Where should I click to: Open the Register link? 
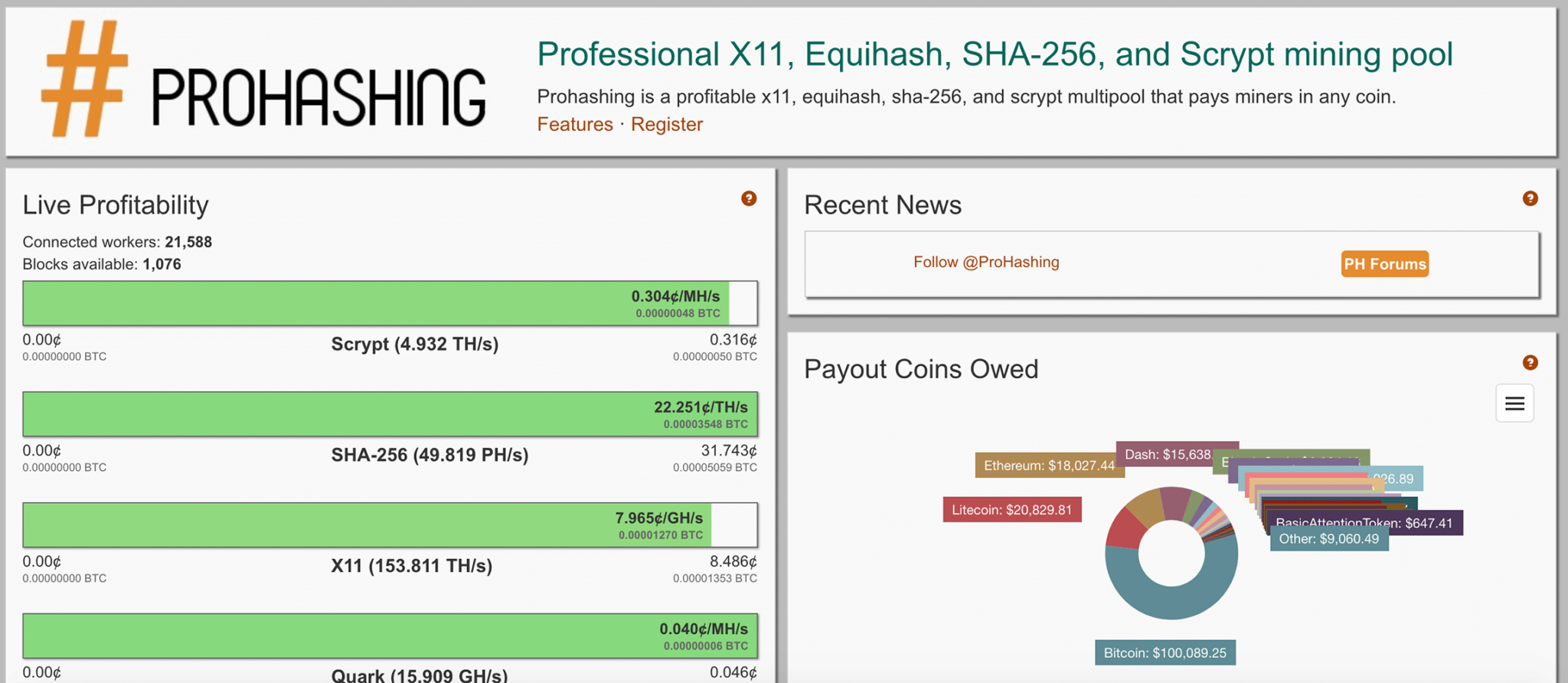coord(667,124)
